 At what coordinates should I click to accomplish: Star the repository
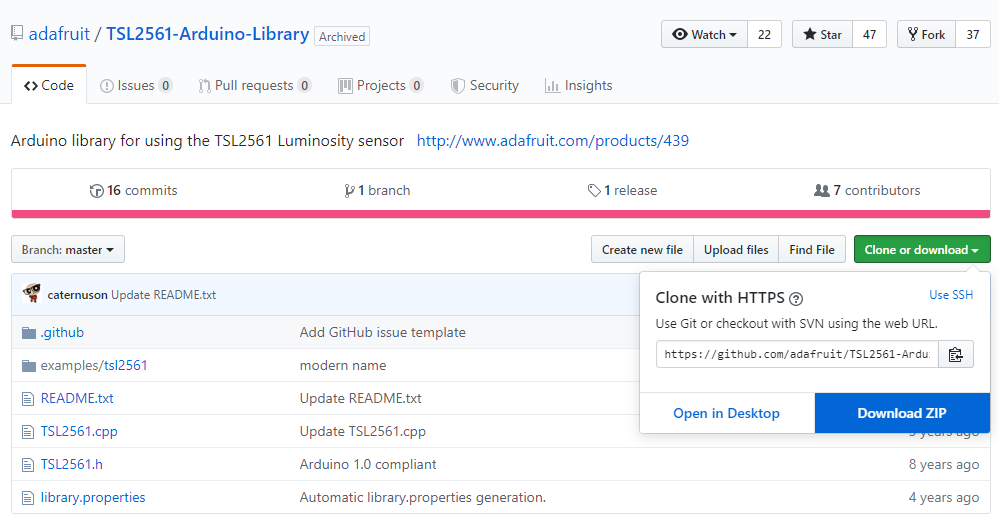point(821,34)
